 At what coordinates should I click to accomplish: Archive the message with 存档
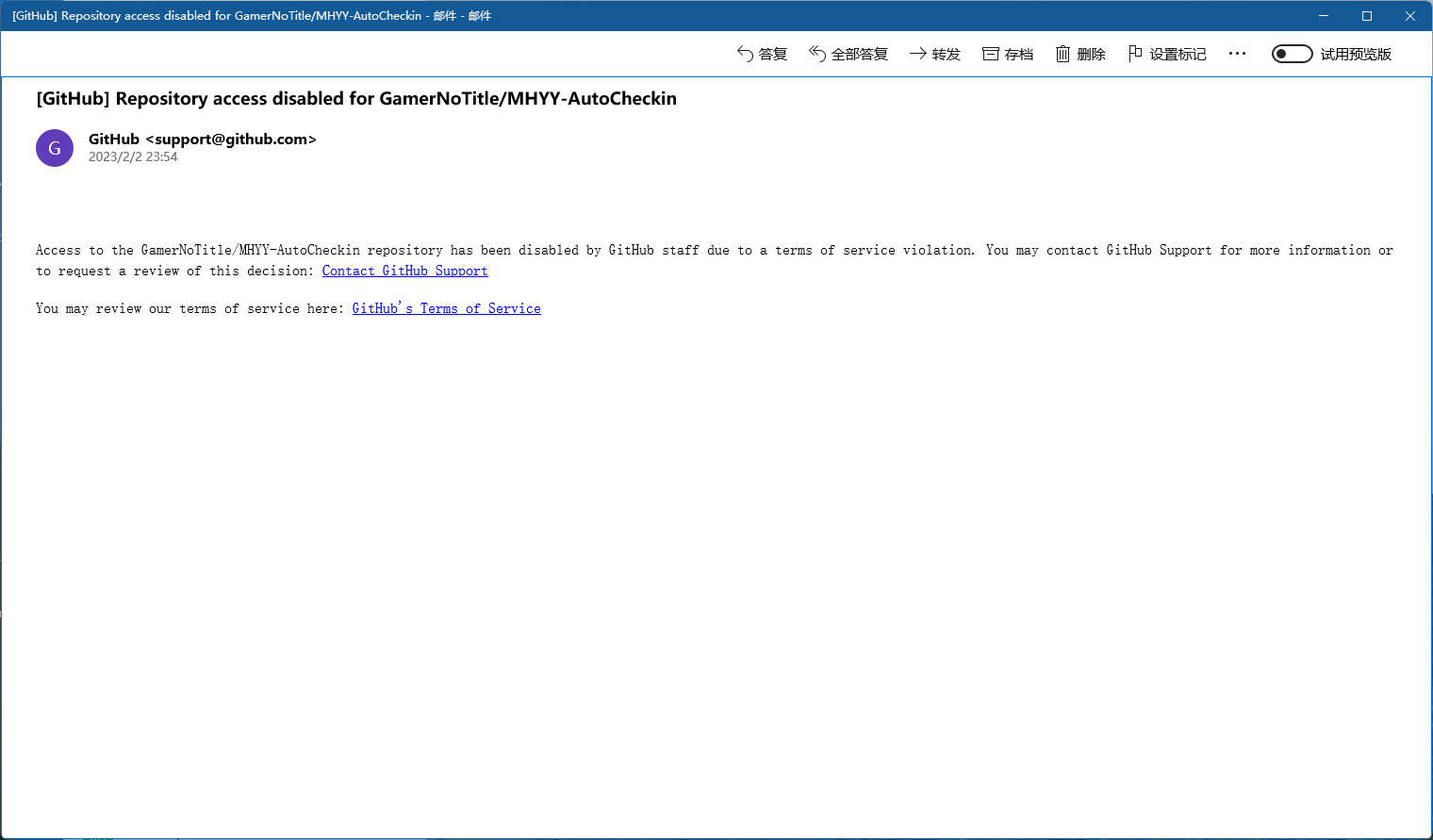(x=1008, y=54)
